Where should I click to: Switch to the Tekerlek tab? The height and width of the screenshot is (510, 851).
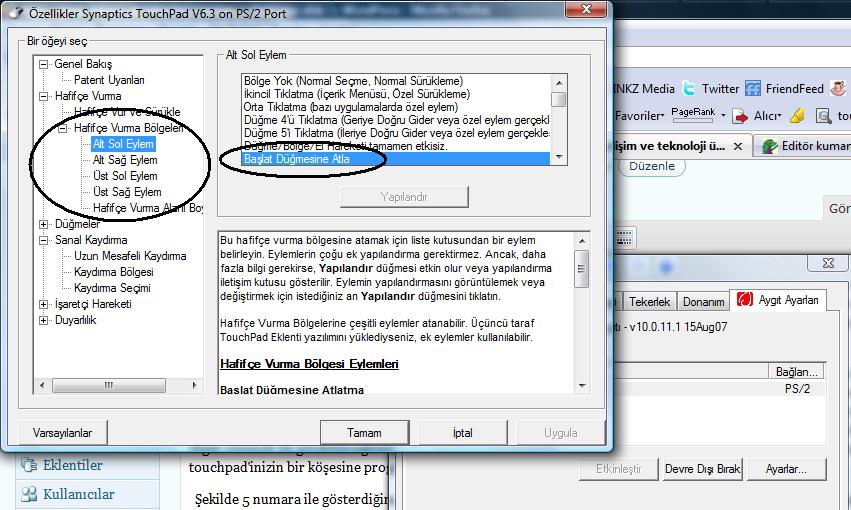(x=652, y=302)
